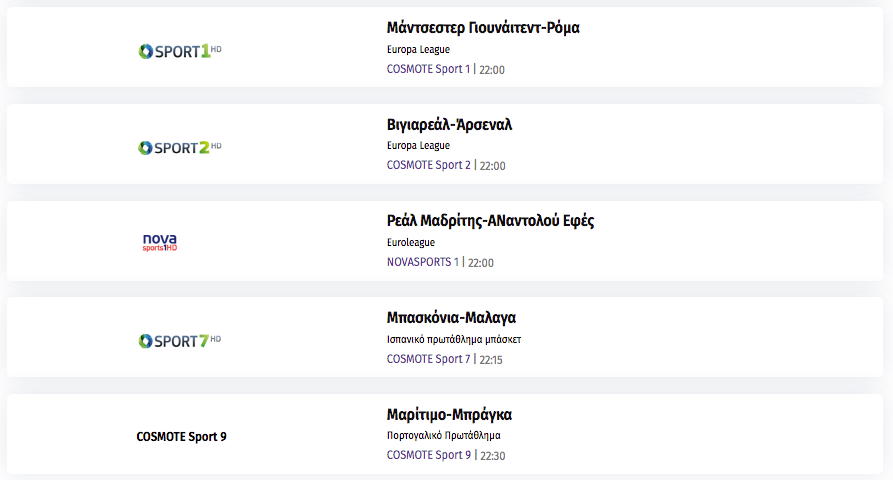Image resolution: width=893 pixels, height=480 pixels.
Task: Click the Nova Sports 1 HD logo
Action: (160, 243)
